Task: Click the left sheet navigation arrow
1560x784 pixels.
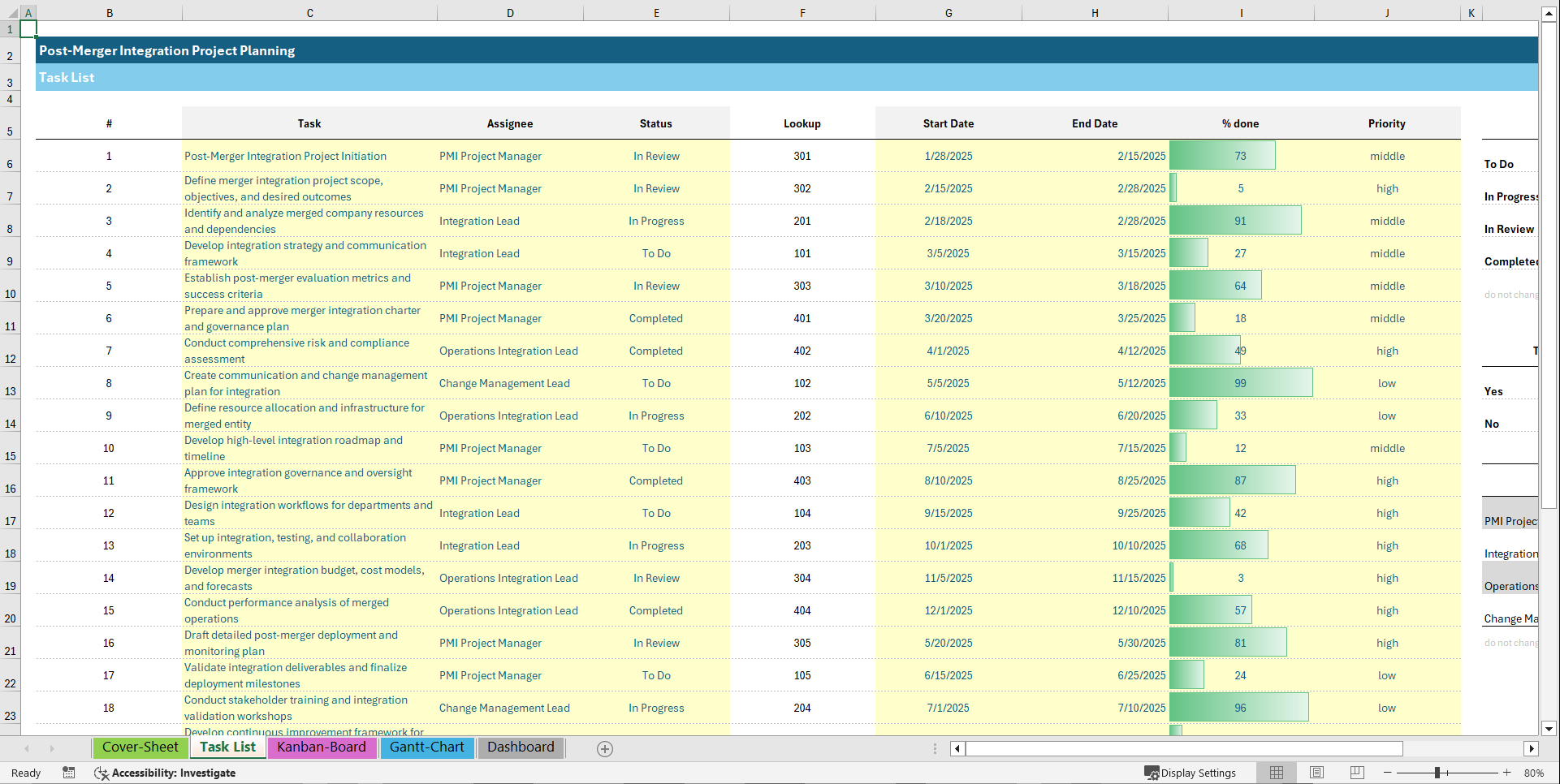Action: pos(27,748)
